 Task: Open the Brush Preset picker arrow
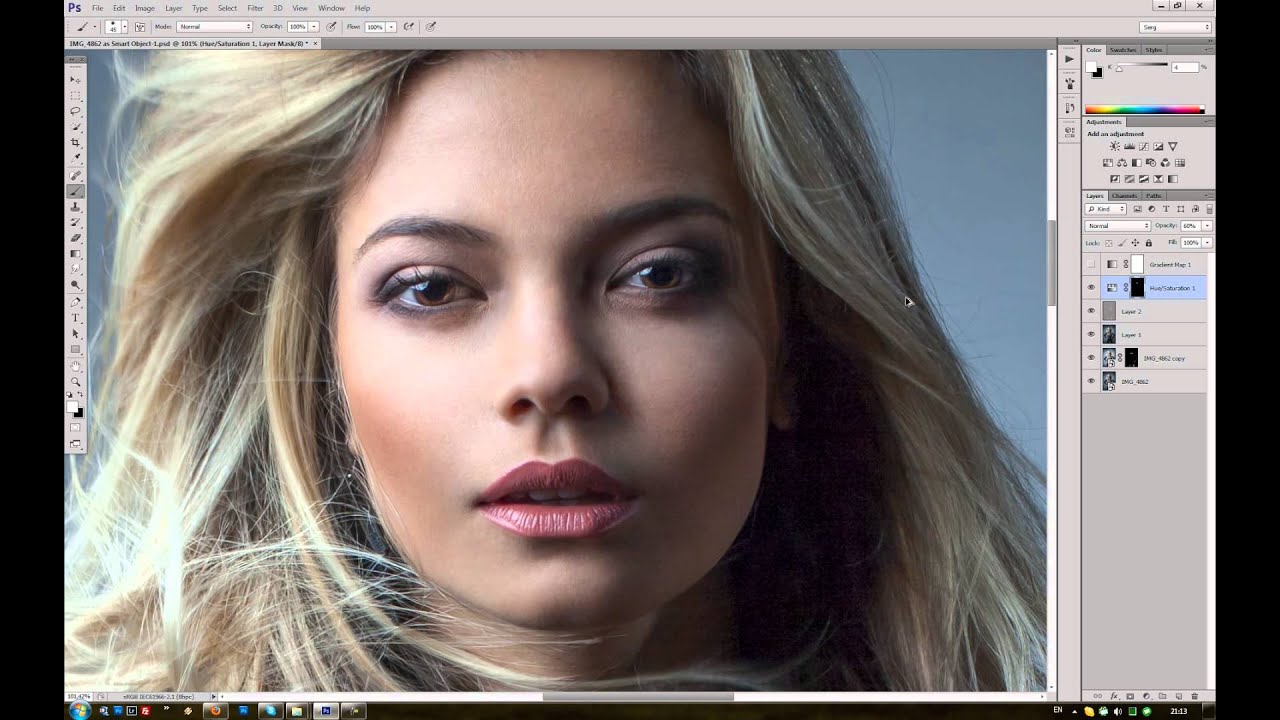pos(124,27)
